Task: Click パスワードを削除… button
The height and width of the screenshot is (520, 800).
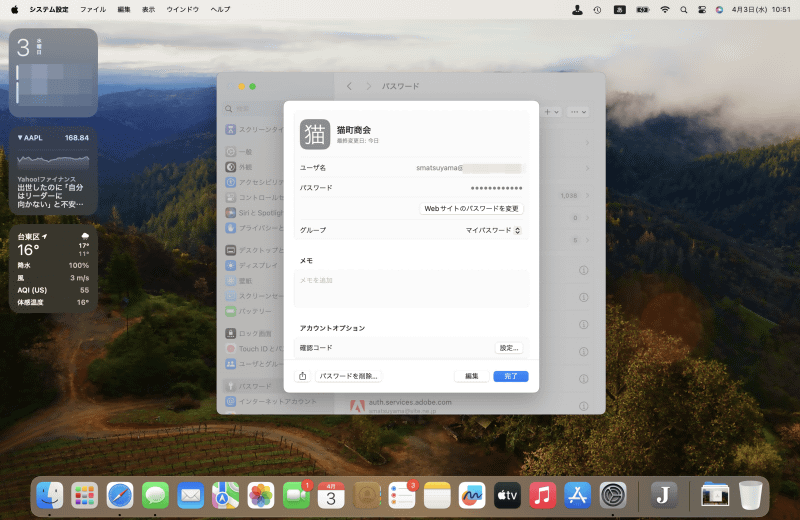Action: tap(348, 376)
